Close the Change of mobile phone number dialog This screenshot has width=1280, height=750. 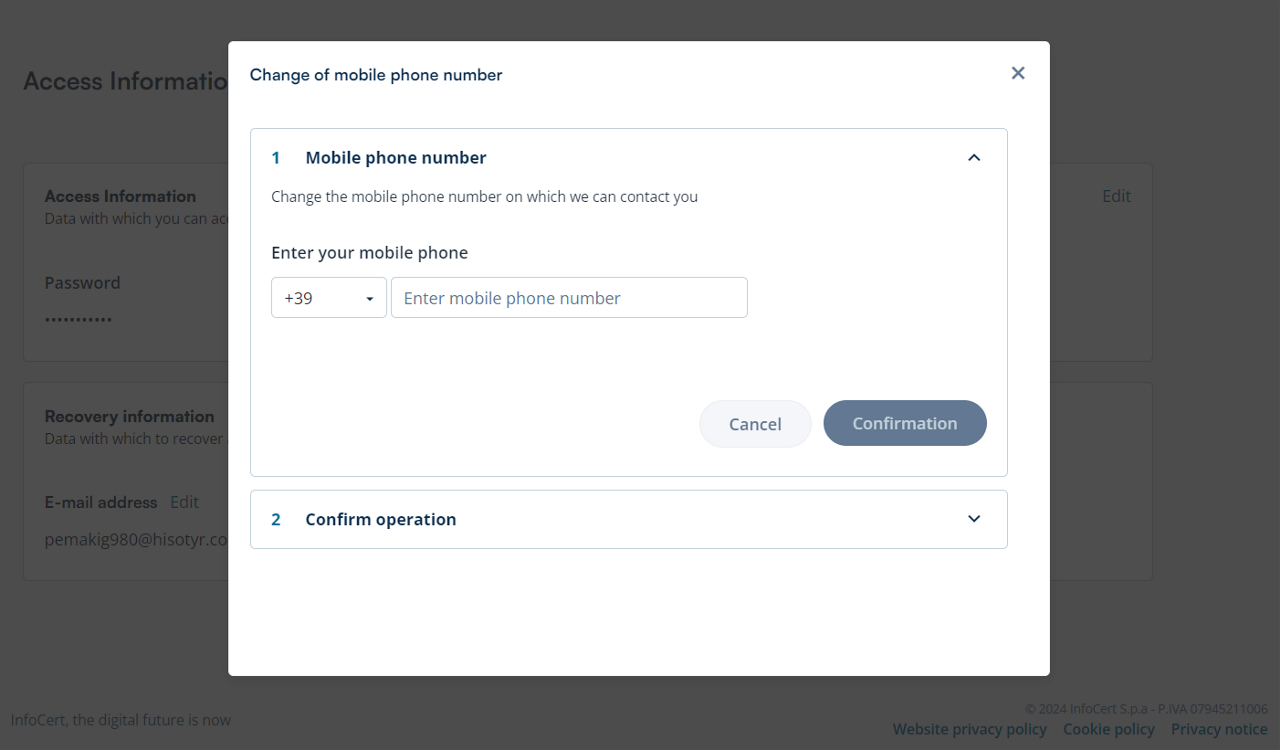point(1018,73)
